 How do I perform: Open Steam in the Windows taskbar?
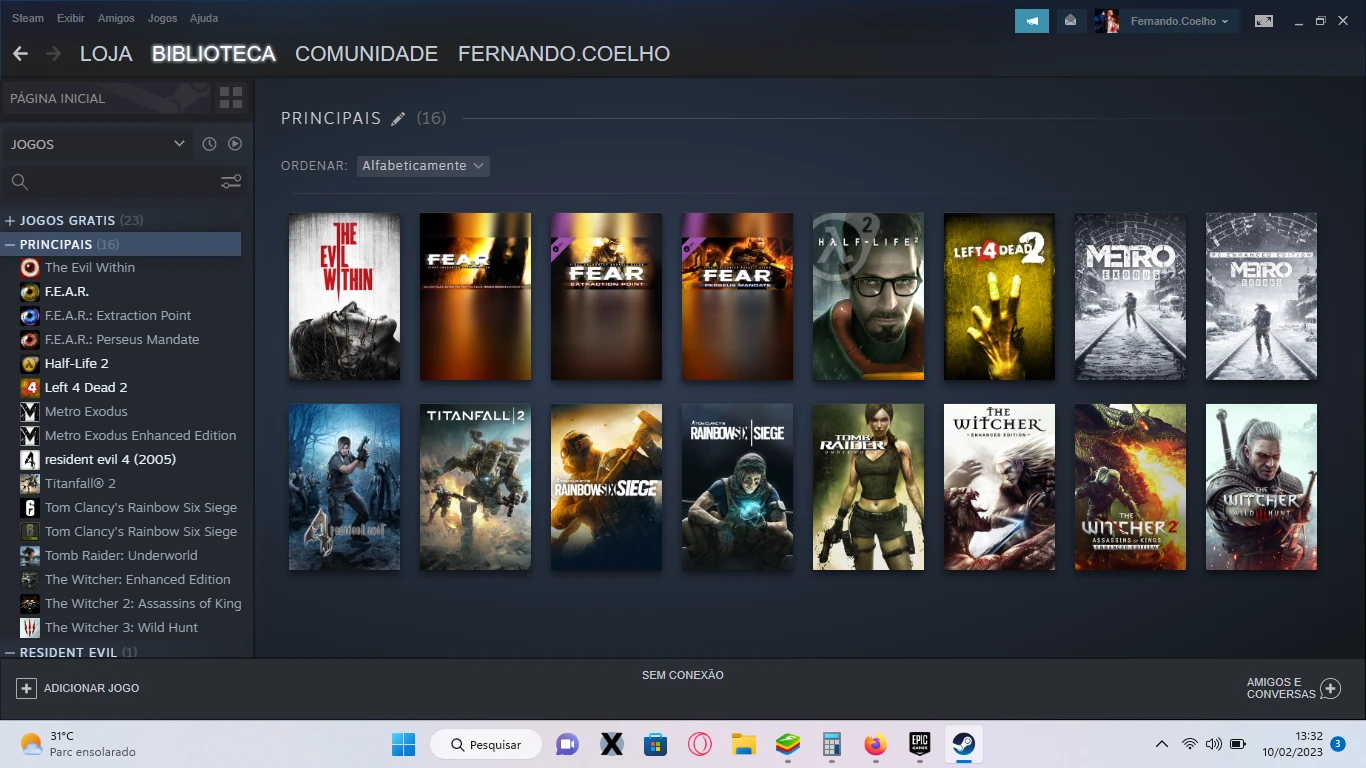click(964, 744)
